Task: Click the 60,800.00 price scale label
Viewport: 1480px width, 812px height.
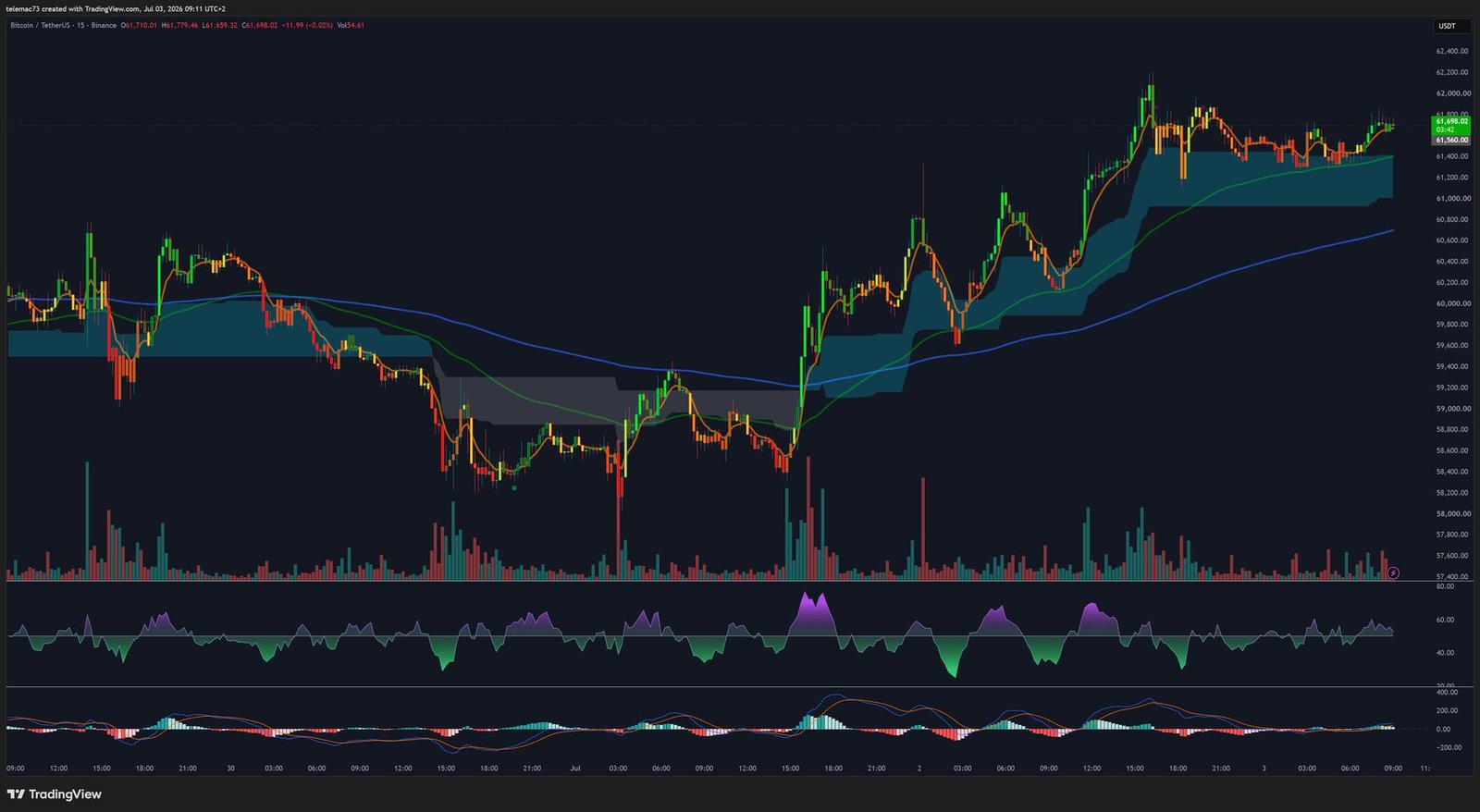Action: point(1451,220)
